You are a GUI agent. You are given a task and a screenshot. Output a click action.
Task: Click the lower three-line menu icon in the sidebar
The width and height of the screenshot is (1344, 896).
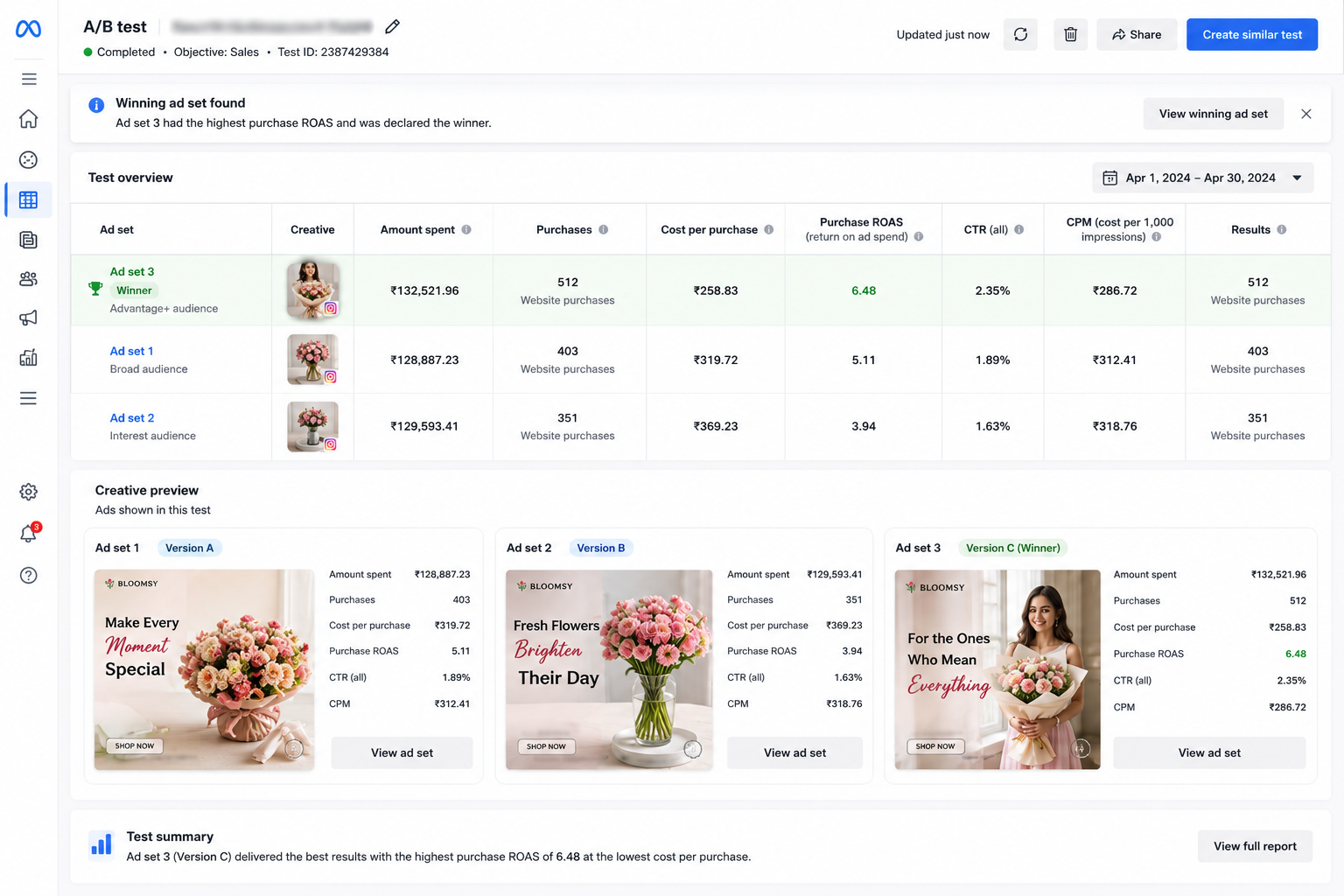pyautogui.click(x=29, y=398)
